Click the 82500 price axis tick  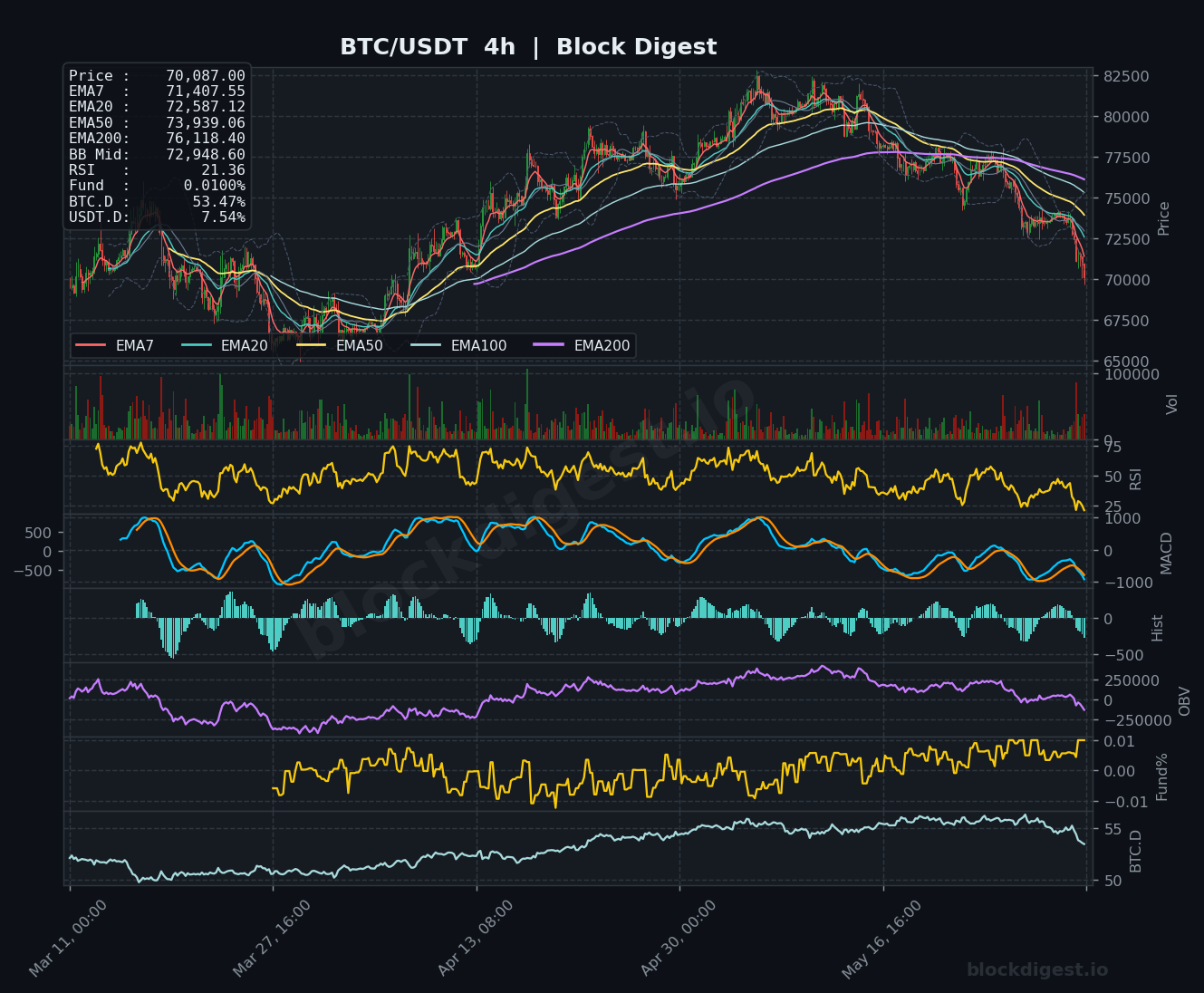[1126, 76]
